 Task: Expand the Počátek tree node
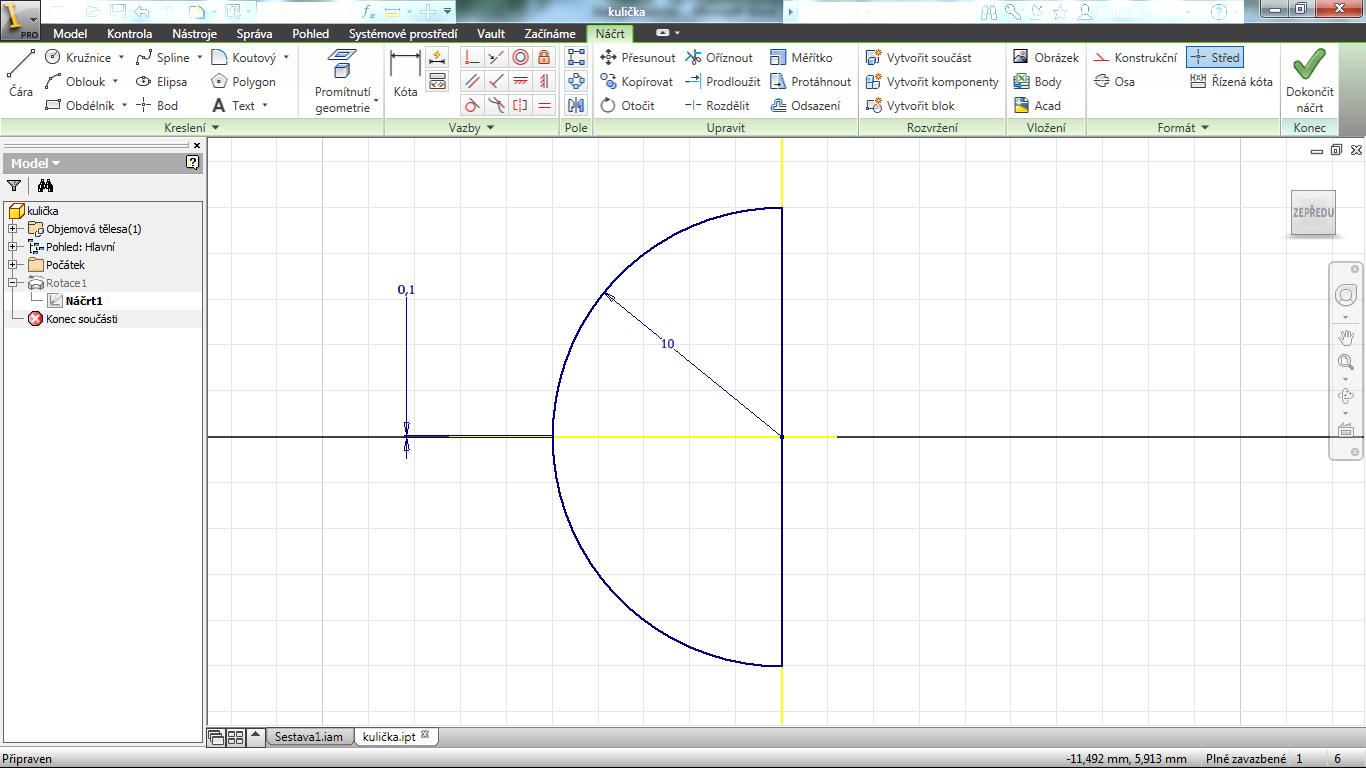pos(13,265)
